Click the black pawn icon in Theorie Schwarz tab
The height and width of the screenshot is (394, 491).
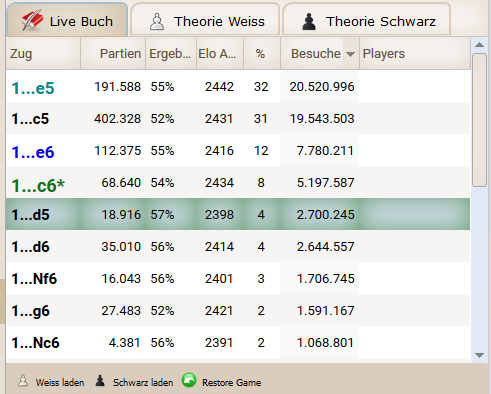(309, 21)
